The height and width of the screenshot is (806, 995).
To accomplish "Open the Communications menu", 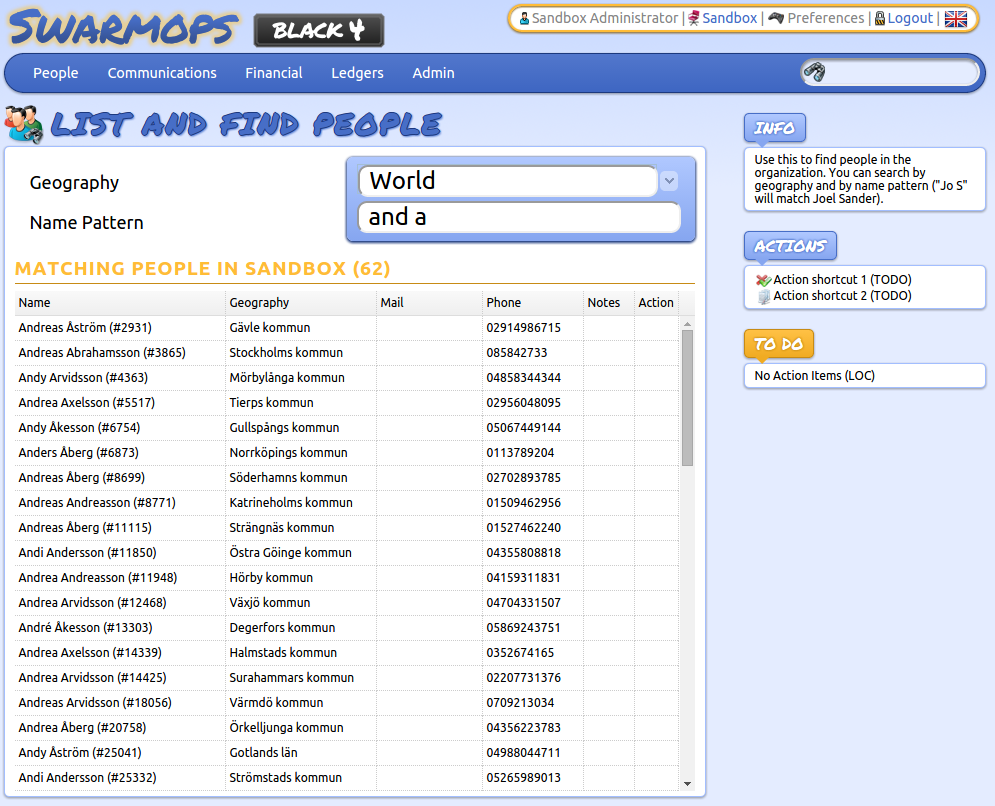I will [x=162, y=73].
